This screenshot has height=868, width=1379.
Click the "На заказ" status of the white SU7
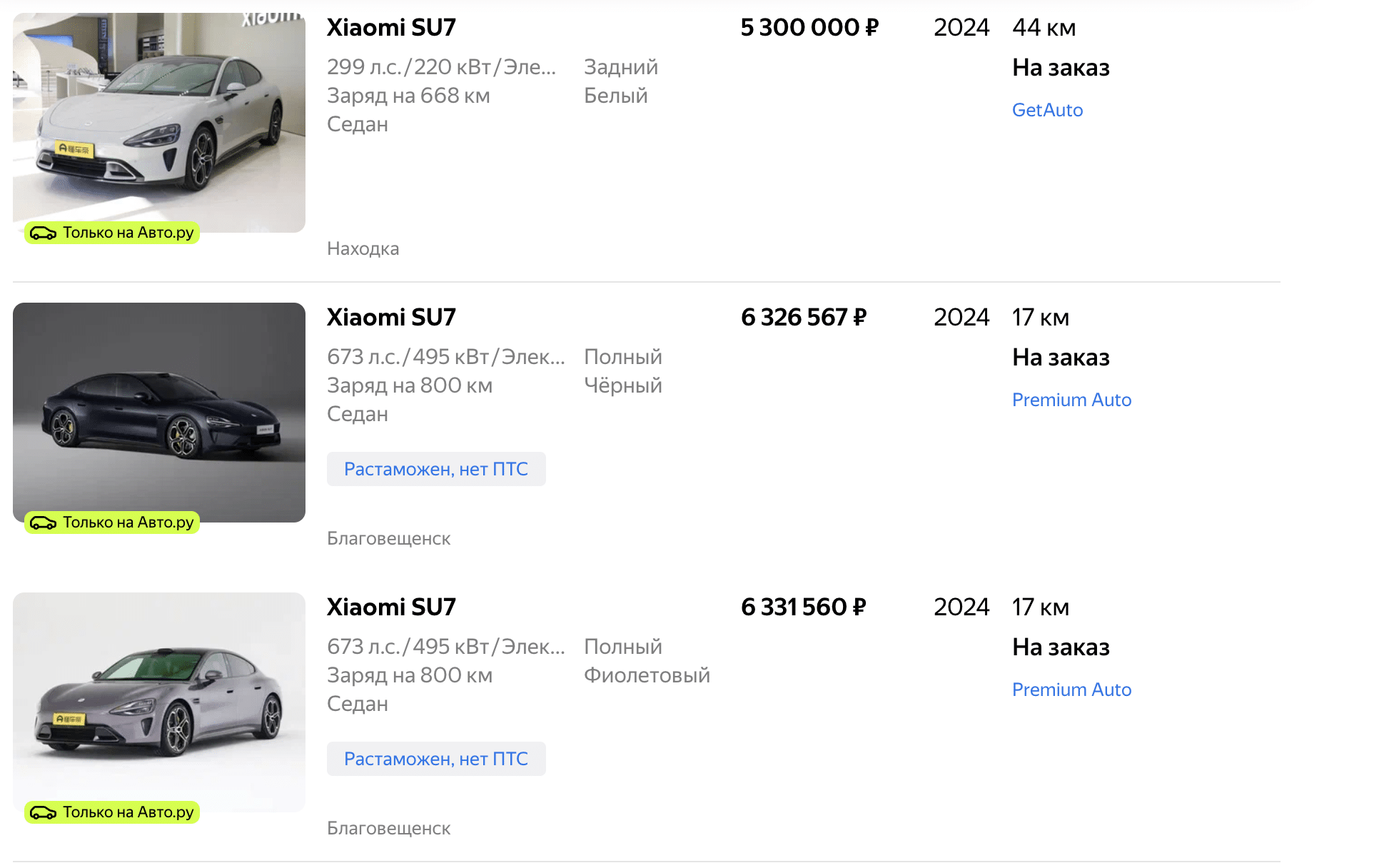click(1061, 68)
